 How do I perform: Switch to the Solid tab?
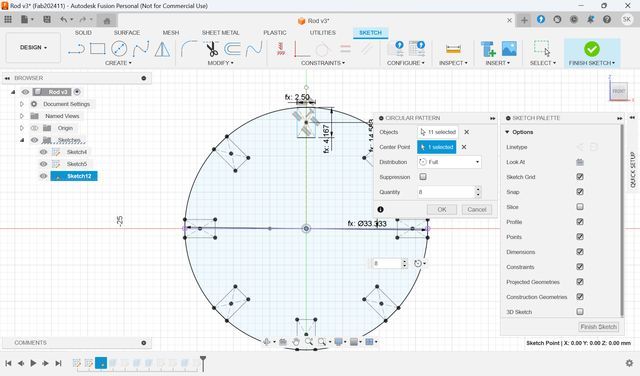[x=83, y=33]
